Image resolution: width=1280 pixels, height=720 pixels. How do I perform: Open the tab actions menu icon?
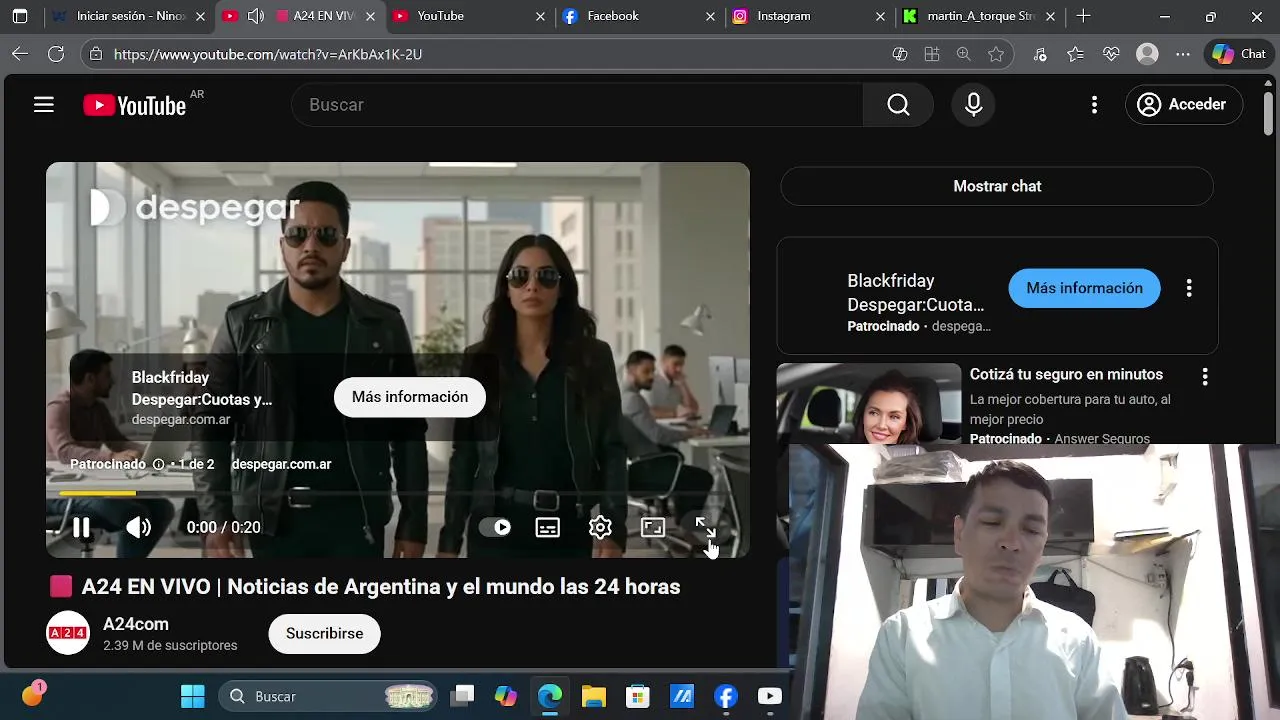tap(20, 16)
